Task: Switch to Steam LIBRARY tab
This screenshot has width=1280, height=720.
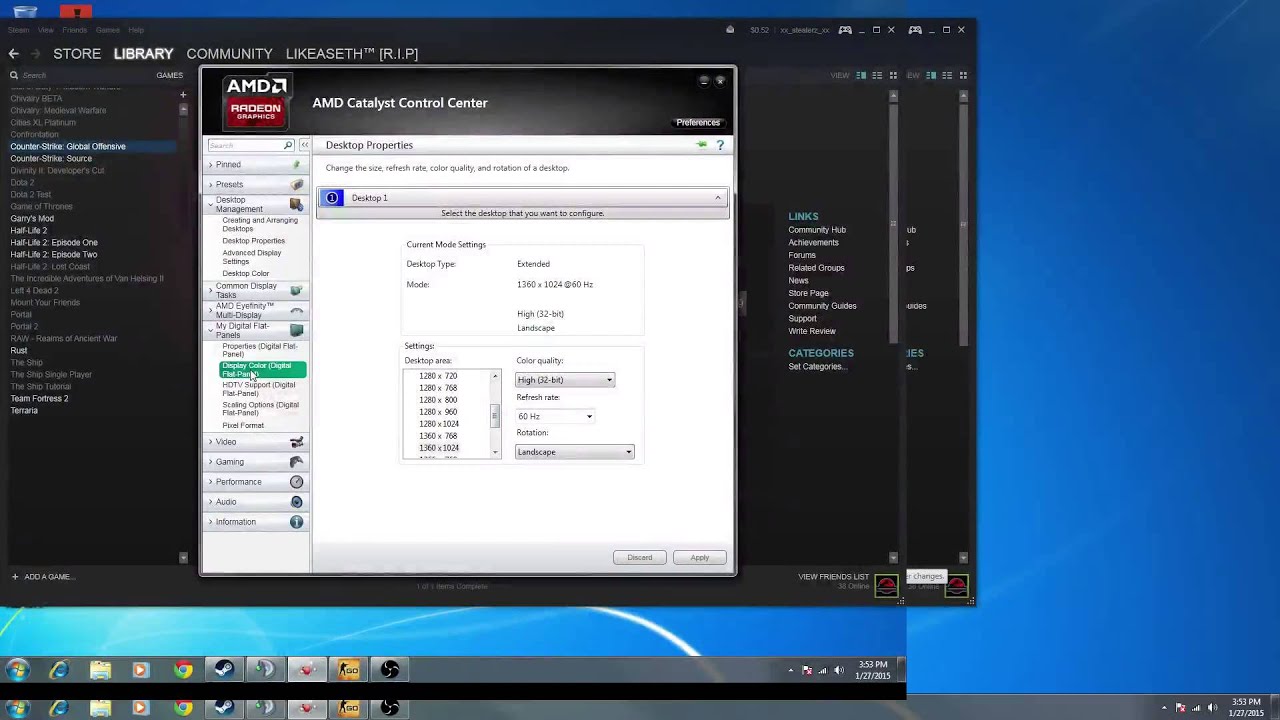Action: pos(143,54)
